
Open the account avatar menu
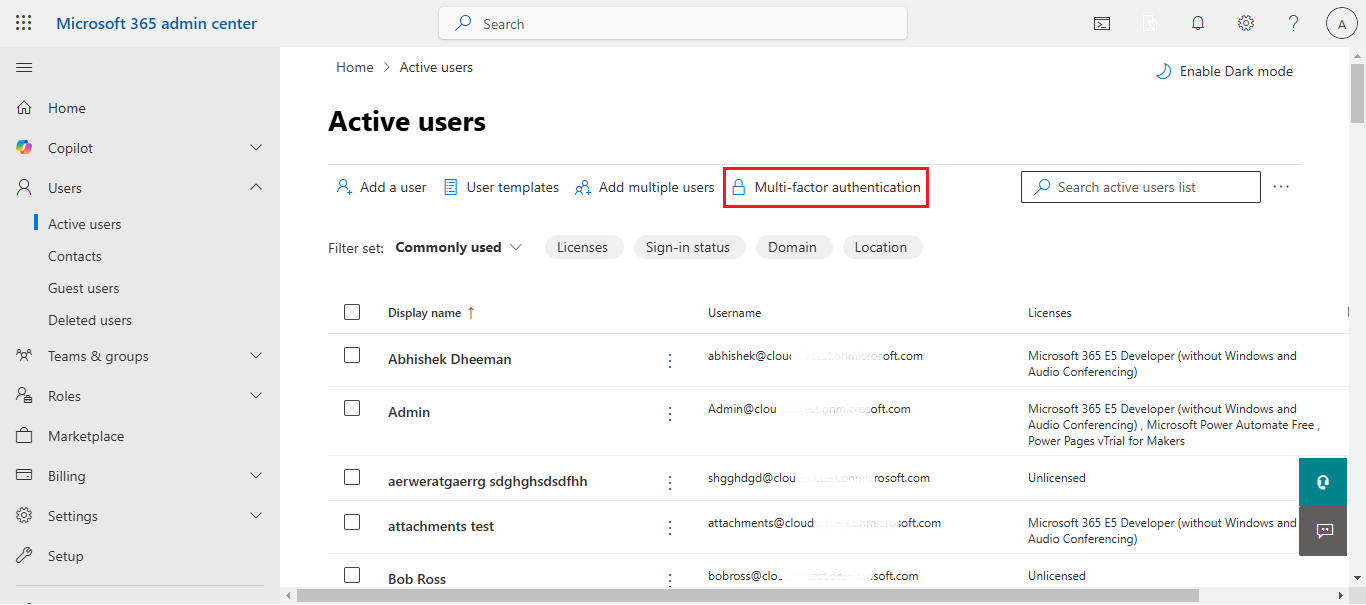tap(1342, 24)
